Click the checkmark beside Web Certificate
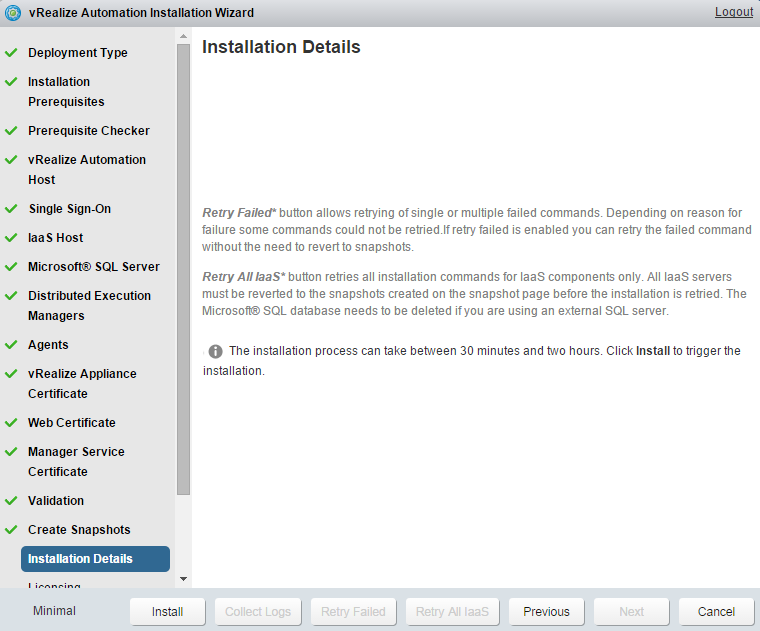Screen dimensions: 760x631 pyautogui.click(x=11, y=423)
